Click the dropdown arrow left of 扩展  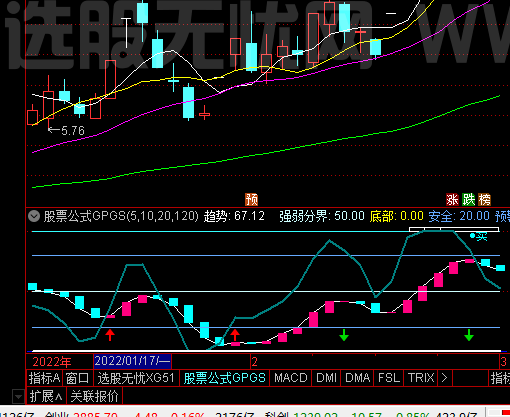(18, 397)
